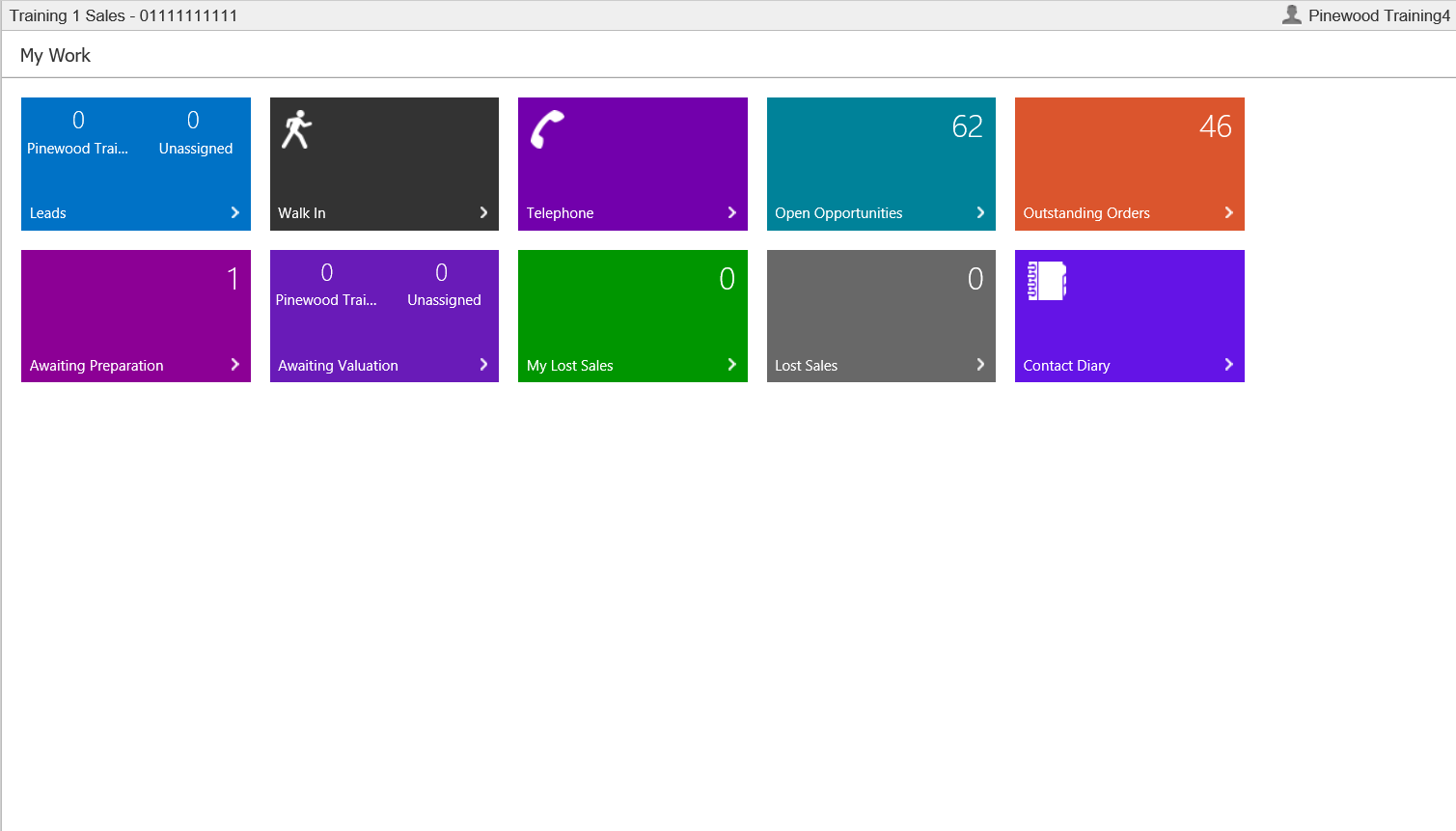Click the 46 count on Outstanding Orders
Viewport: 1456px width, 831px height.
tap(1216, 126)
